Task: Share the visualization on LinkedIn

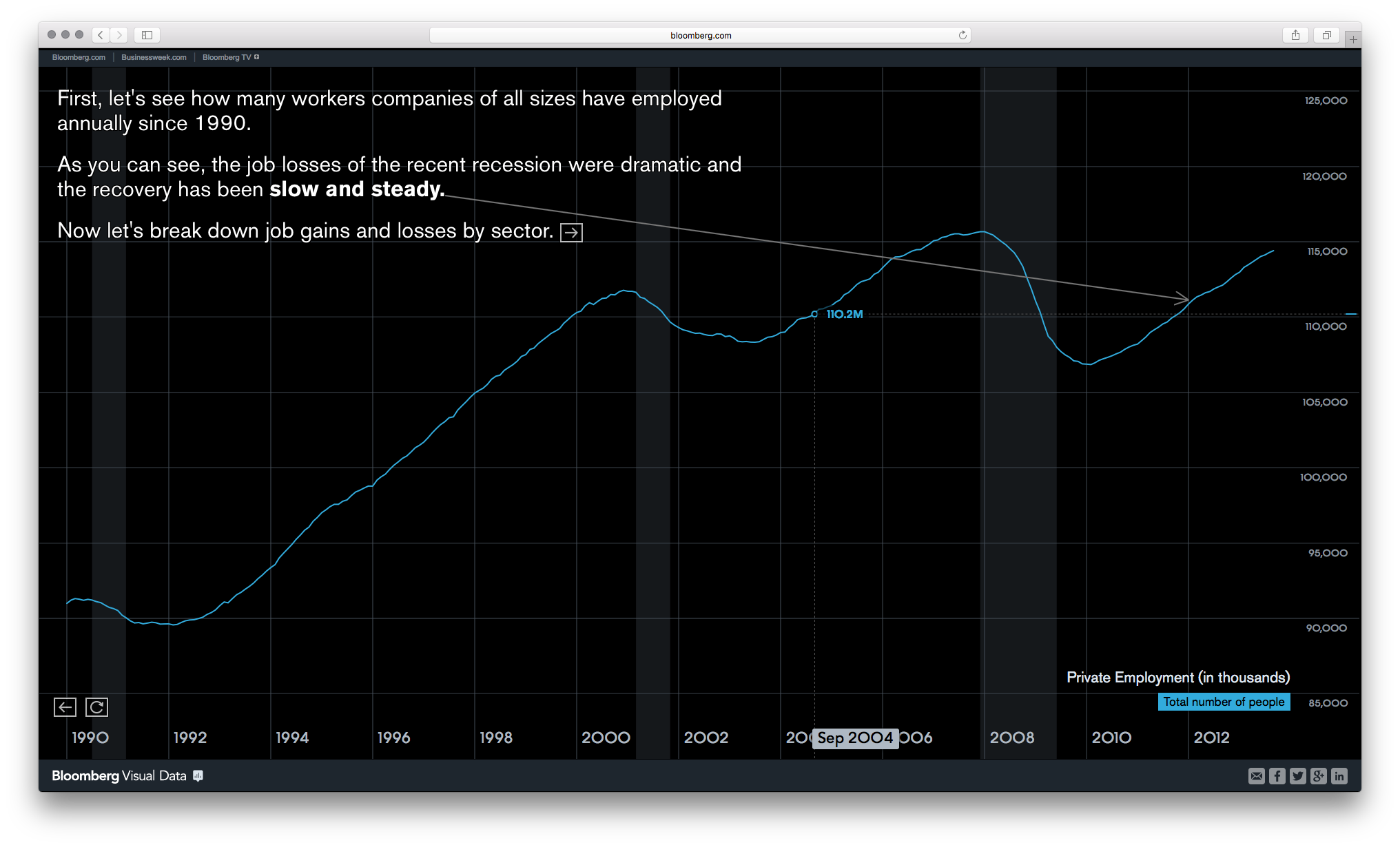Action: pos(1340,775)
